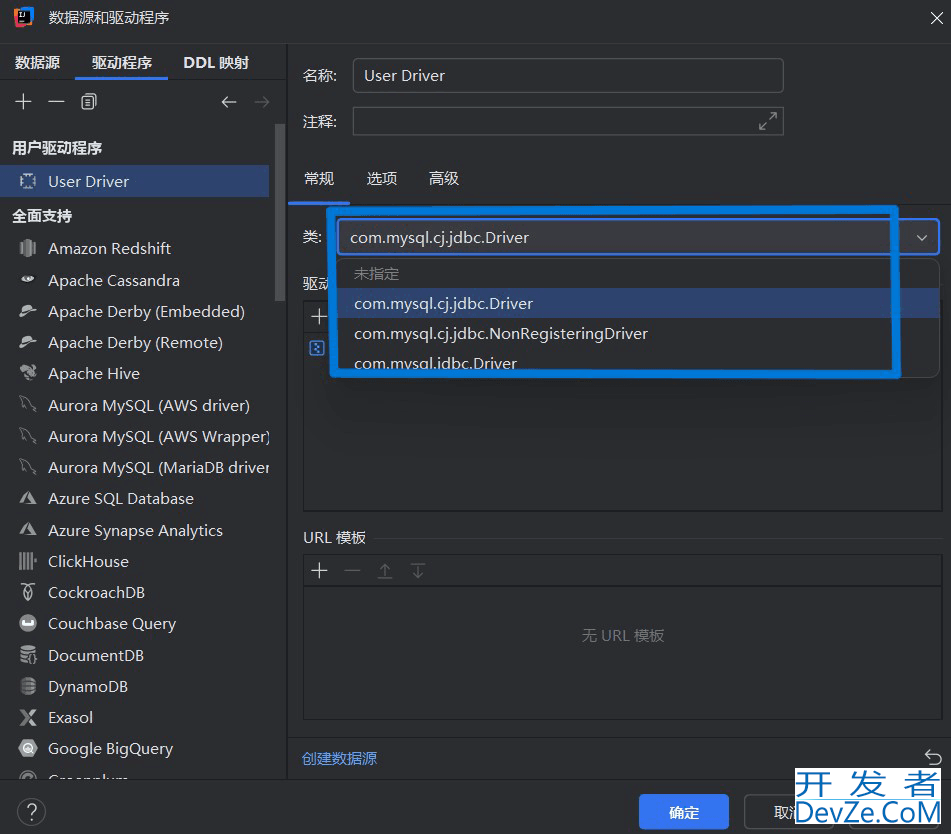
Task: Click the add driver plus icon in sidebar
Action: click(24, 102)
